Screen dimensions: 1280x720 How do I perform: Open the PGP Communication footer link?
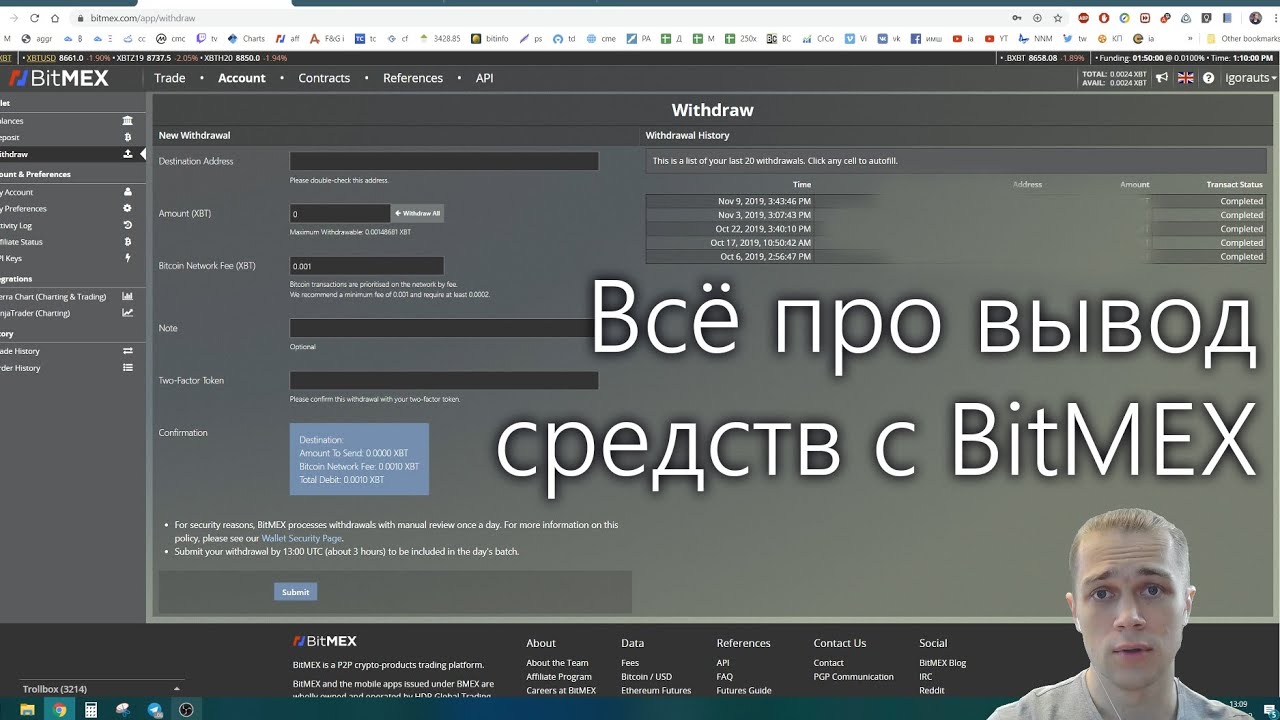pos(853,677)
